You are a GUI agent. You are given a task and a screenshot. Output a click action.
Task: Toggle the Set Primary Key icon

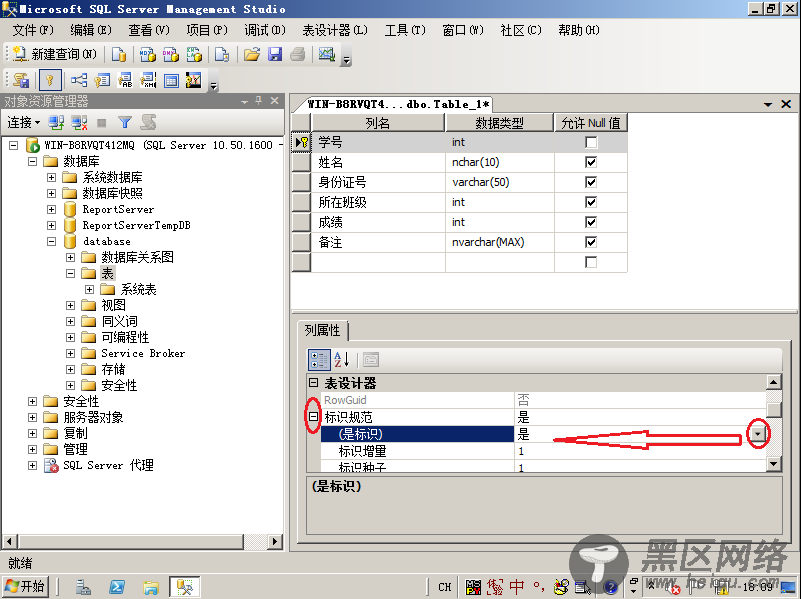[50, 80]
